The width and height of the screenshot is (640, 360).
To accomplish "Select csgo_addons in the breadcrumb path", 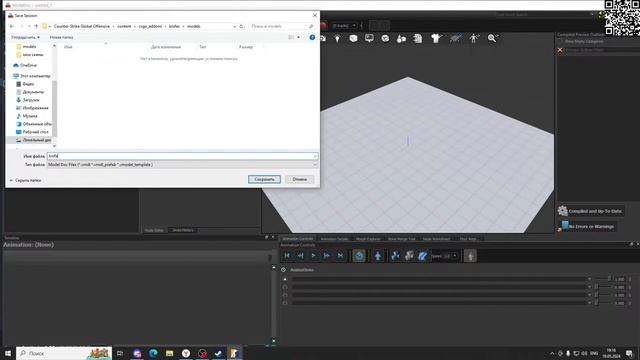I will coord(150,26).
